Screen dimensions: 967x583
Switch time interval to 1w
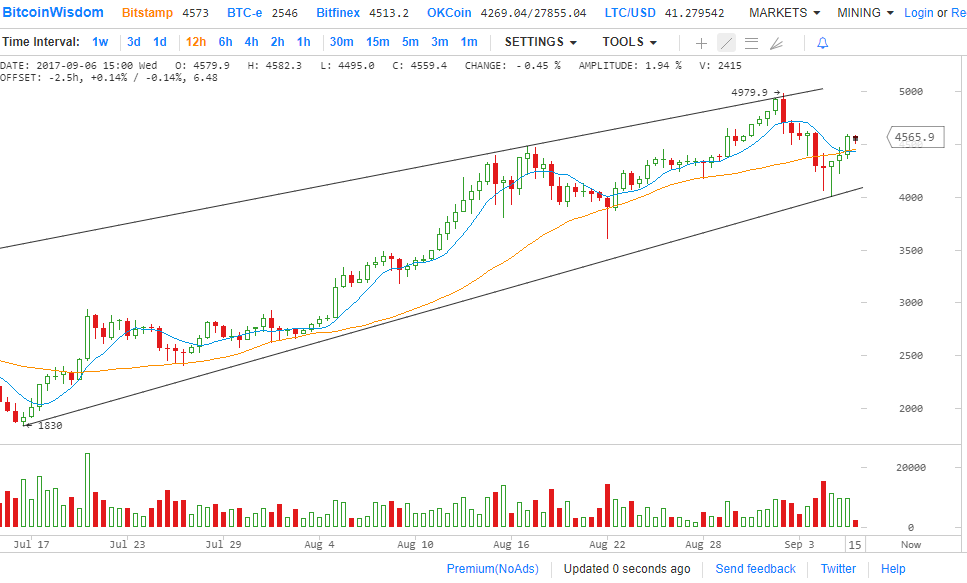(x=100, y=42)
